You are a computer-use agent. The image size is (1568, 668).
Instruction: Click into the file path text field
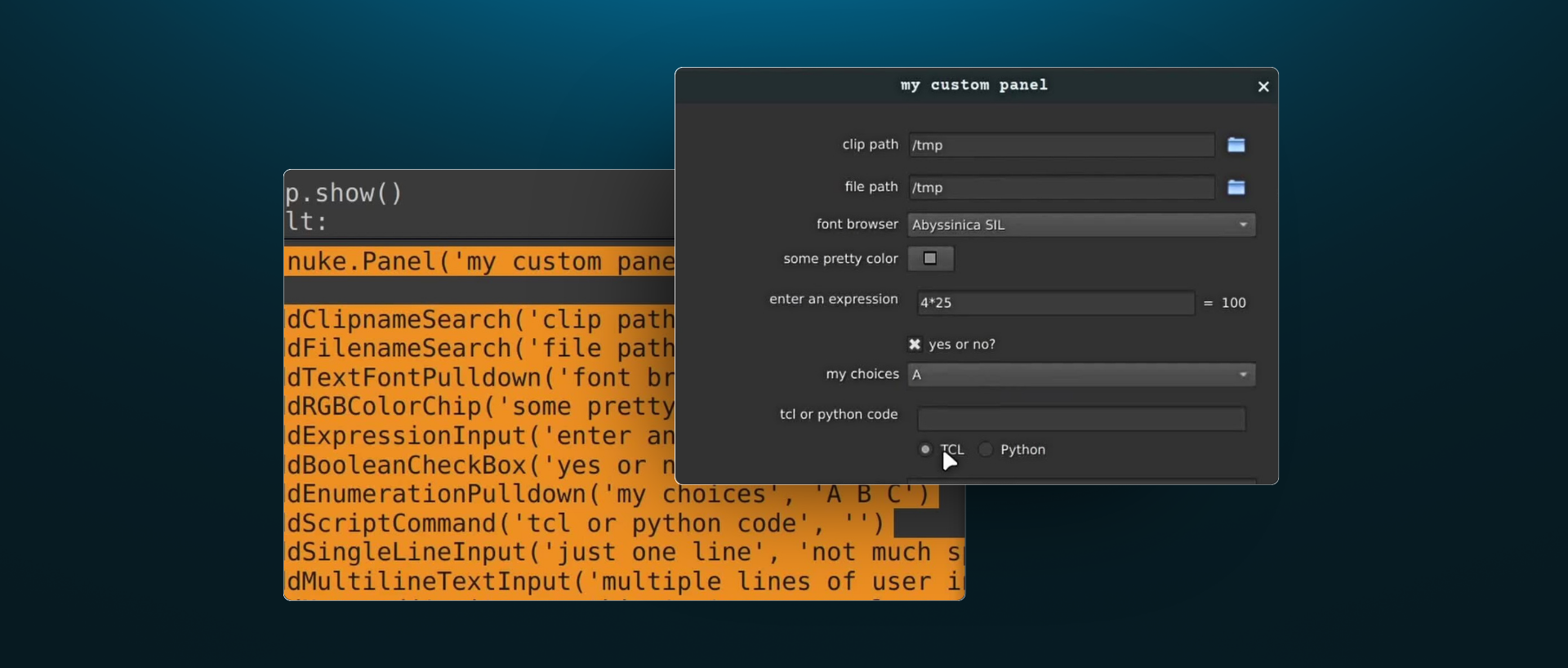click(1061, 188)
